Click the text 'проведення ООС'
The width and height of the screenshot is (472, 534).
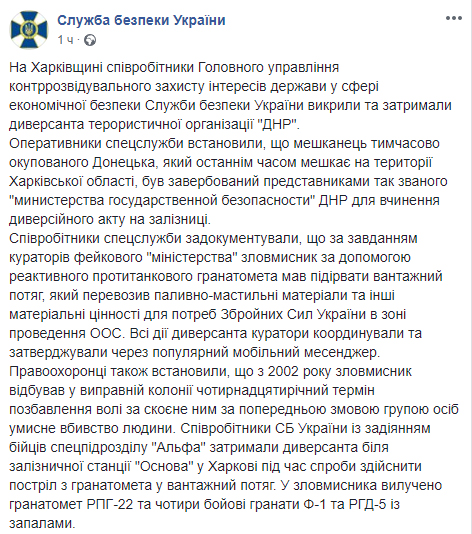pyautogui.click(x=65, y=333)
